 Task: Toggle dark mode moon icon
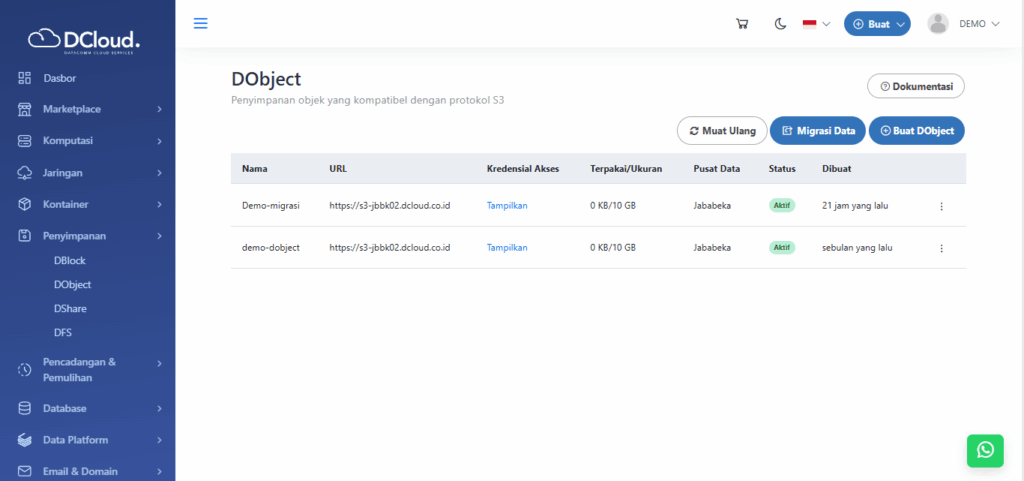coord(780,24)
